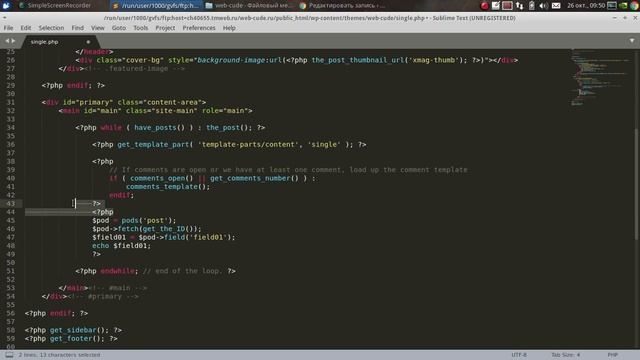The height and width of the screenshot is (360, 640).
Task: Open the Goto menu
Action: tap(119, 28)
